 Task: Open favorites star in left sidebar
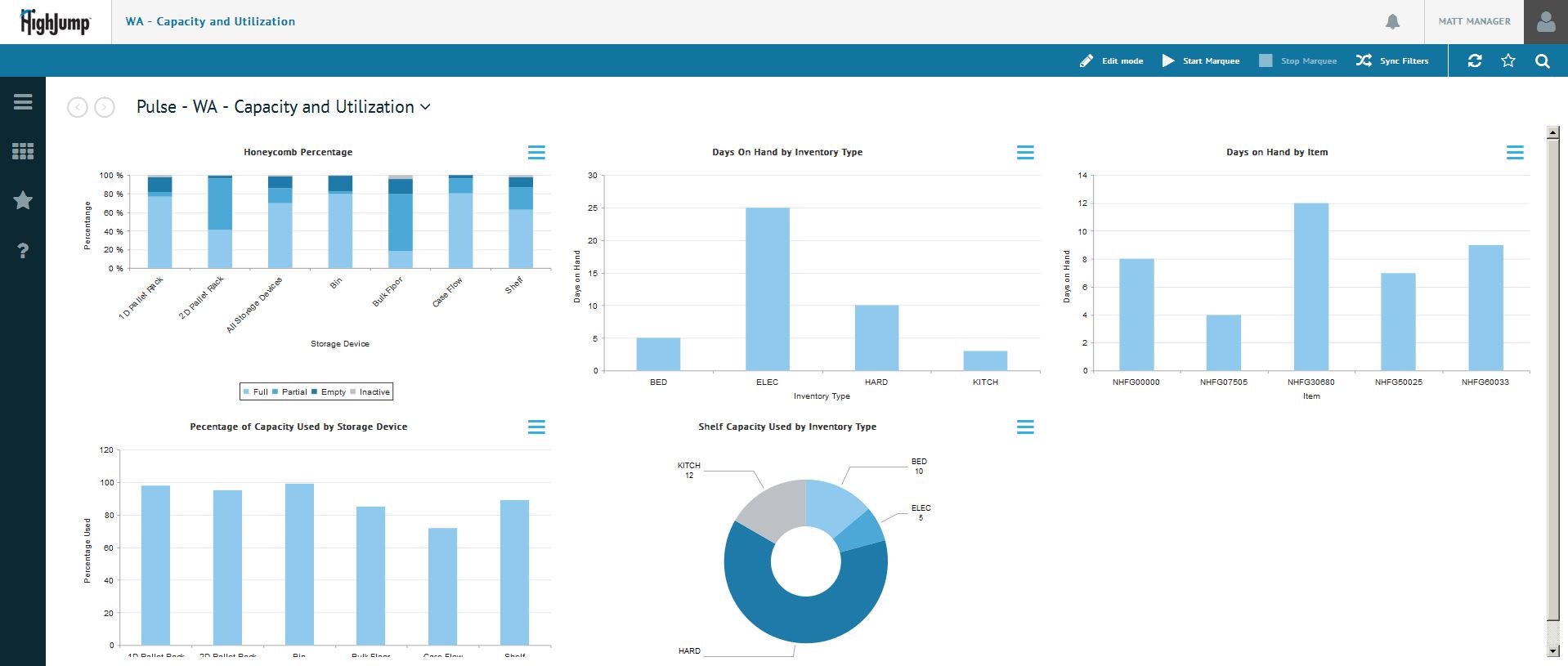(23, 200)
